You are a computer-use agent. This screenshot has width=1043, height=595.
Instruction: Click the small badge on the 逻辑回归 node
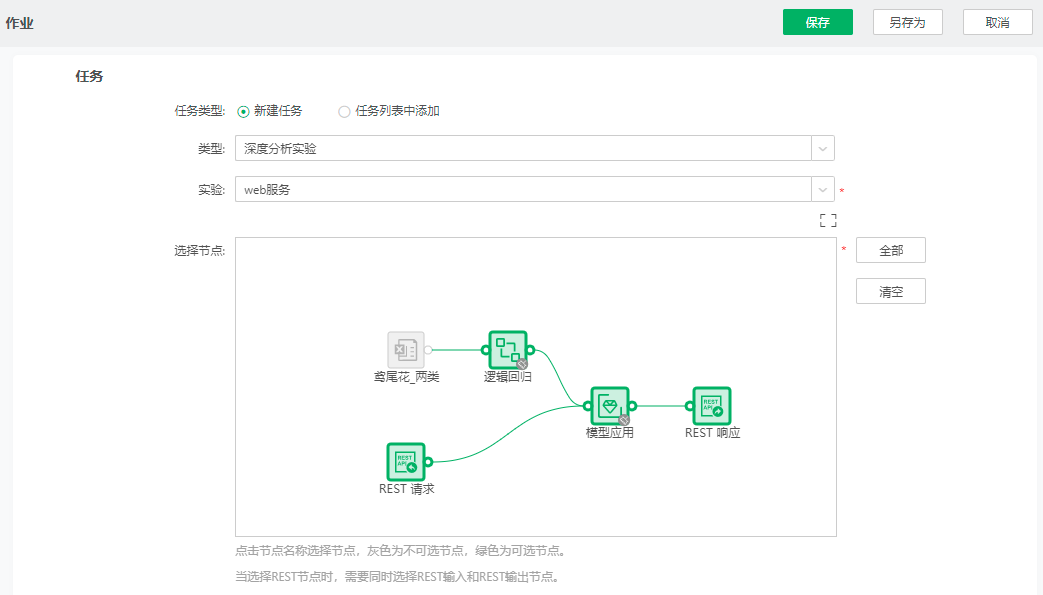(x=523, y=362)
